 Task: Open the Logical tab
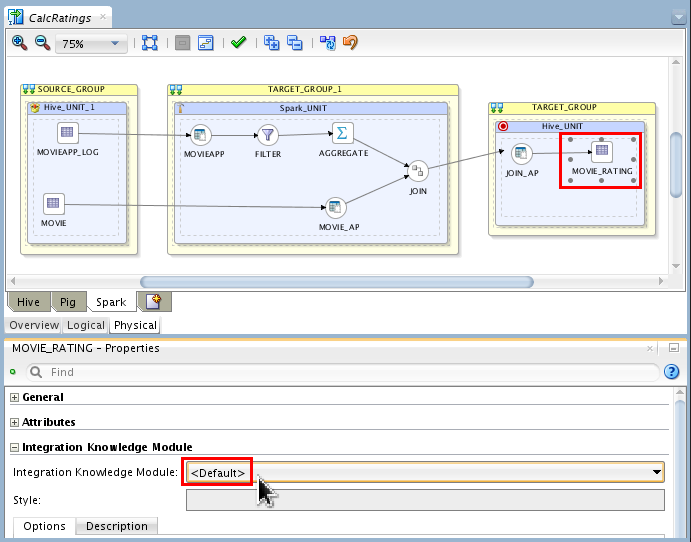pyautogui.click(x=86, y=325)
